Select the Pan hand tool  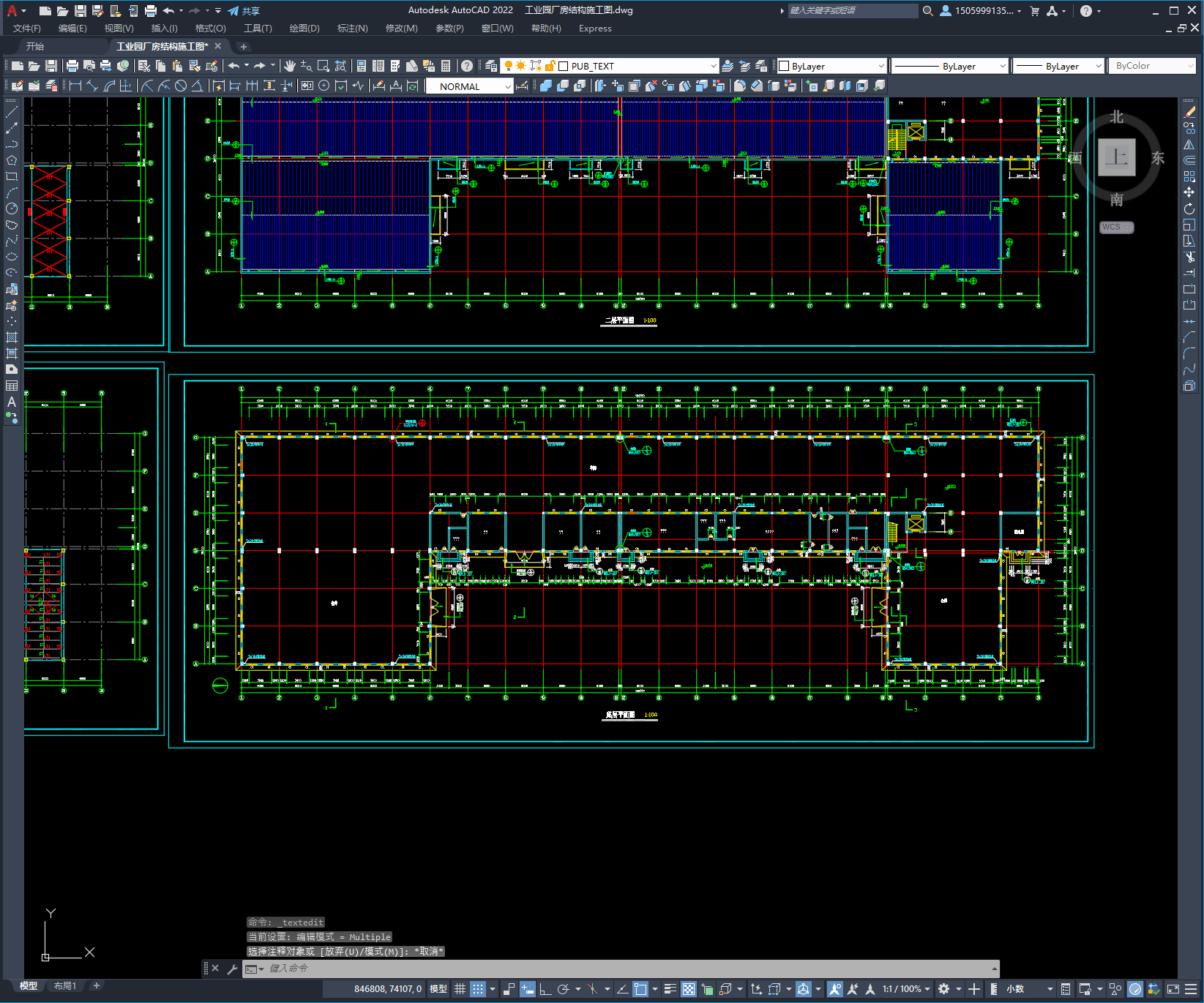[x=290, y=66]
